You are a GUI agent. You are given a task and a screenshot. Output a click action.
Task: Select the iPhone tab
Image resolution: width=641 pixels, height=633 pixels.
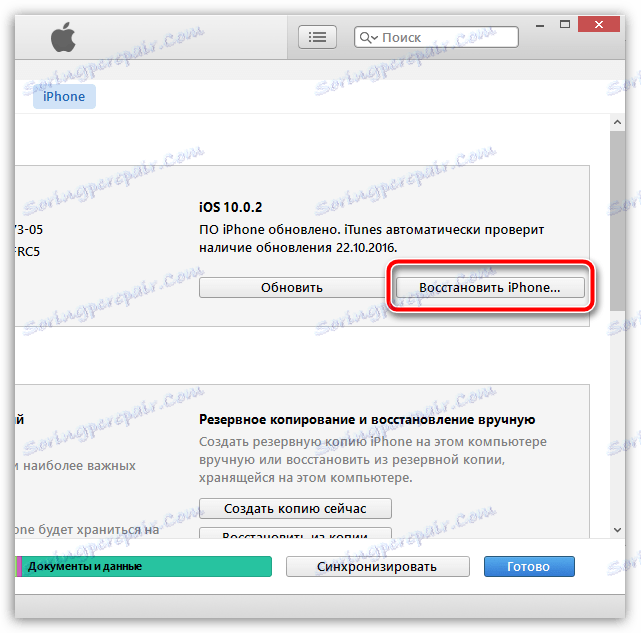tap(64, 97)
